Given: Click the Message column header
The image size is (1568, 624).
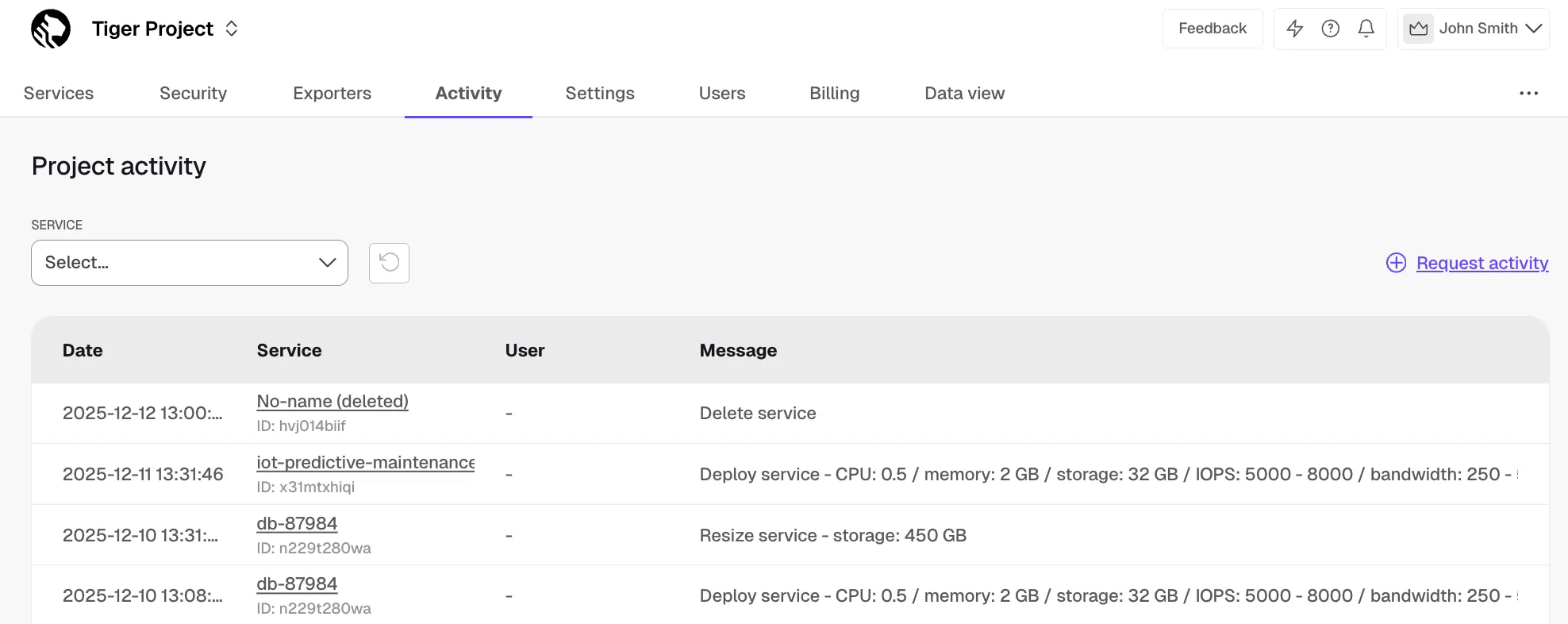Looking at the screenshot, I should point(738,351).
